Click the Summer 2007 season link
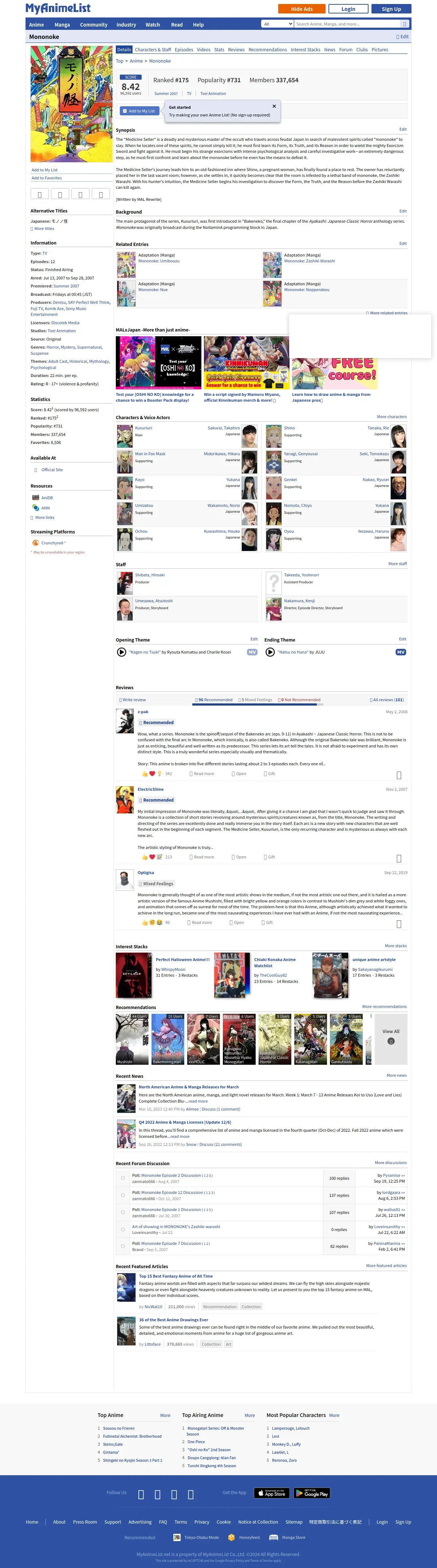Image resolution: width=437 pixels, height=1568 pixels. (166, 94)
